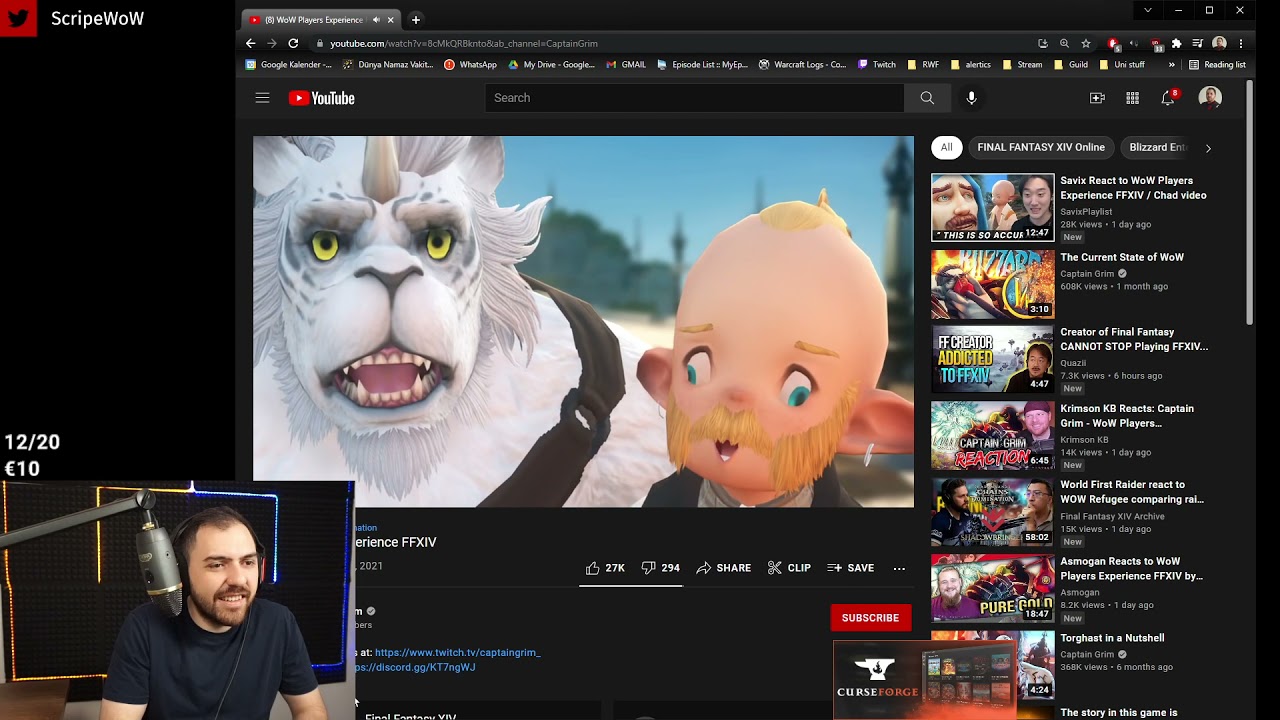Open the alertics bookmark folder
This screenshot has height=720, width=1280.
coord(971,65)
